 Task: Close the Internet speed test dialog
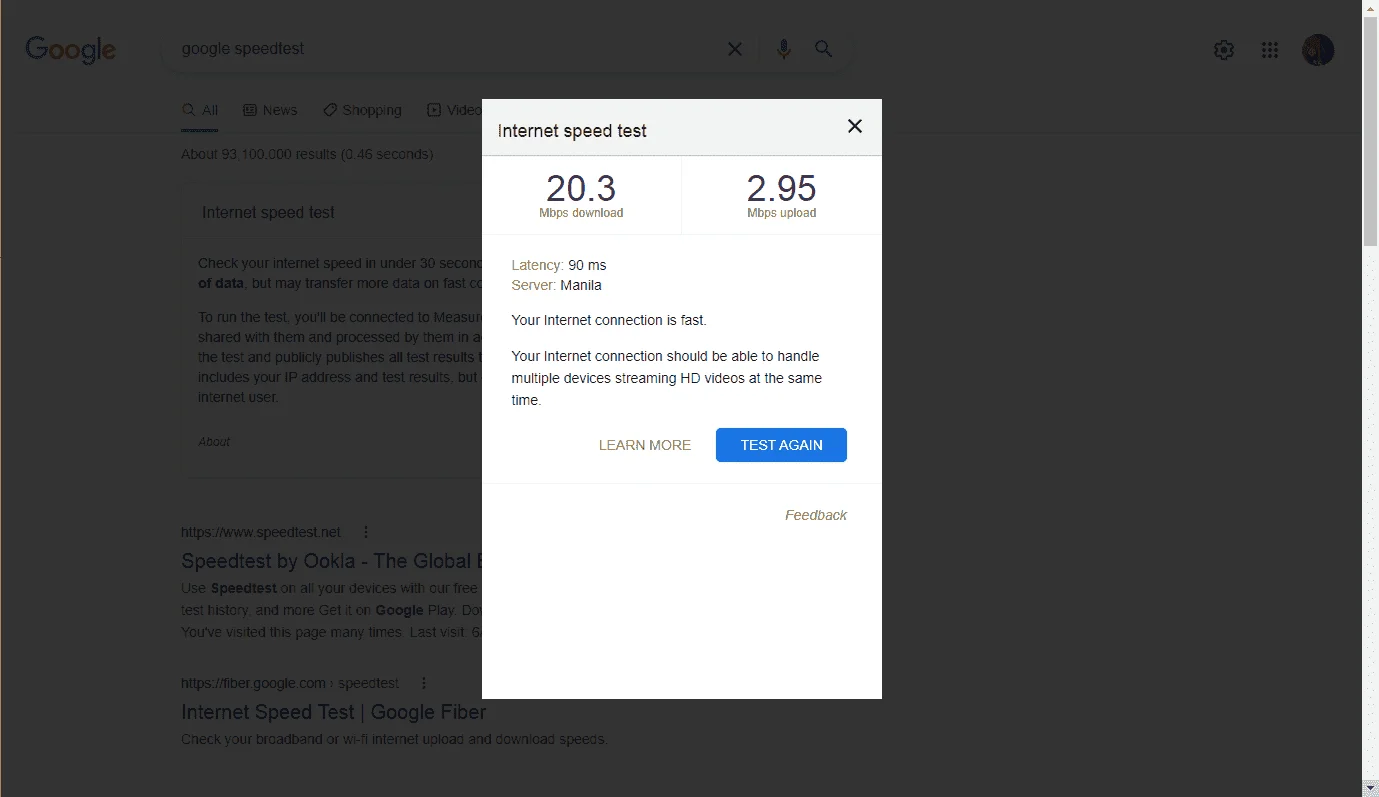855,126
